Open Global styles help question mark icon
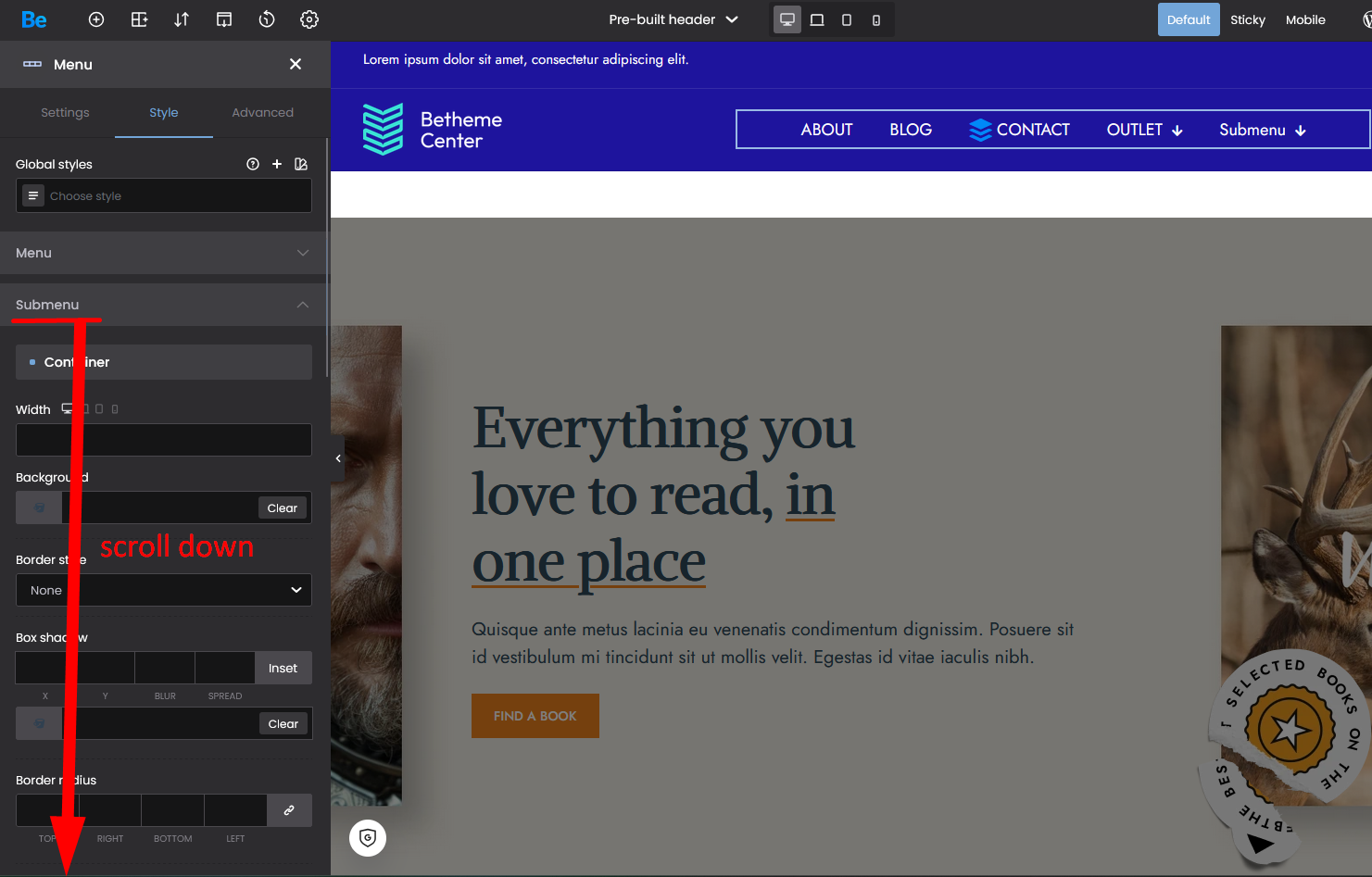The width and height of the screenshot is (1372, 877). point(253,164)
